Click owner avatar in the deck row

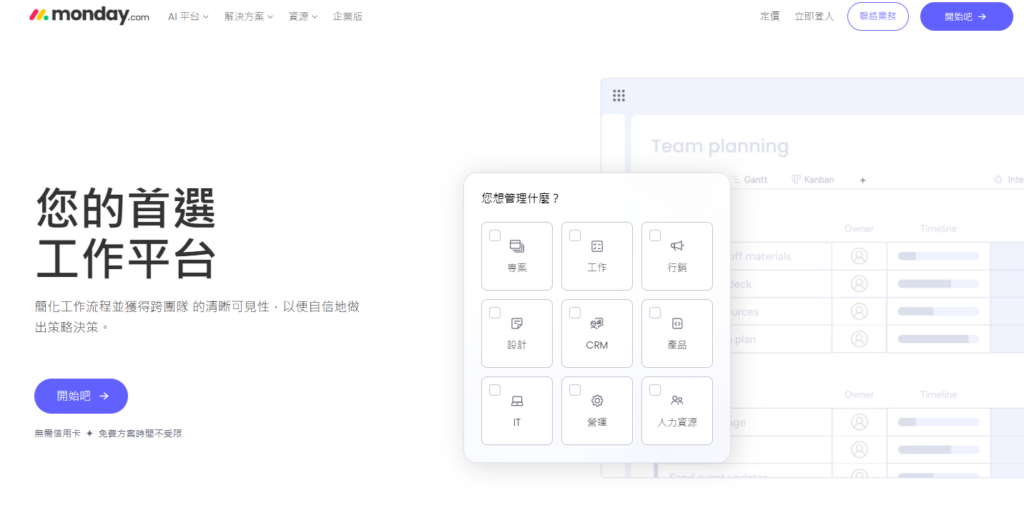click(859, 283)
